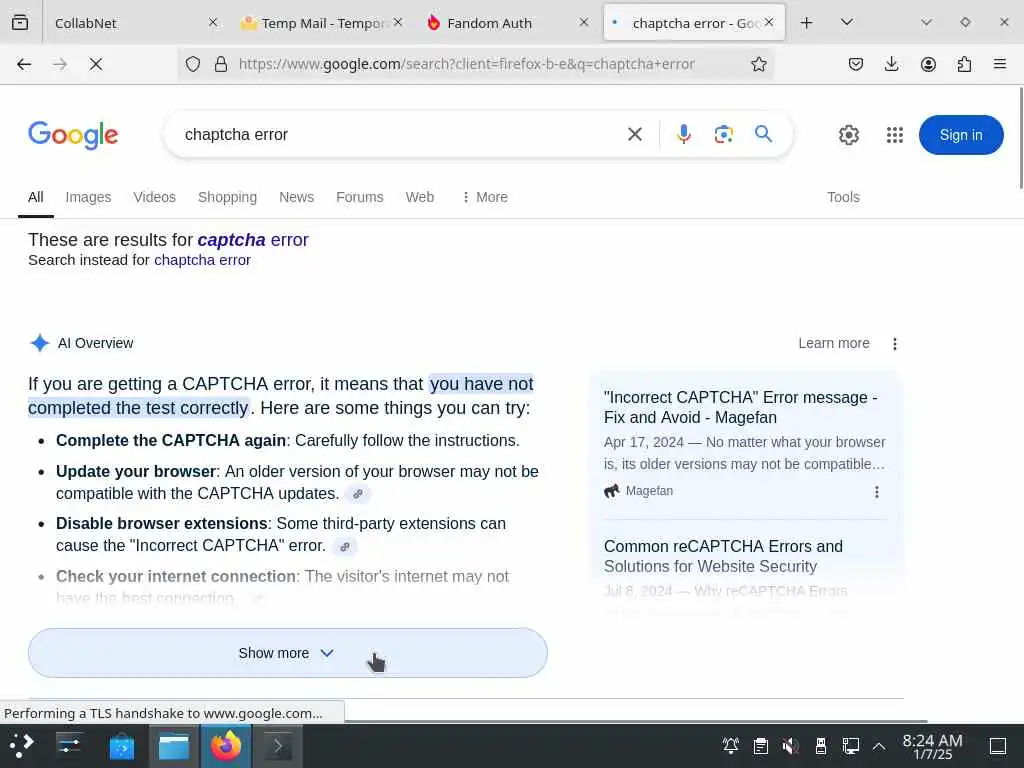Search instead for chaptcha error

pos(202,261)
